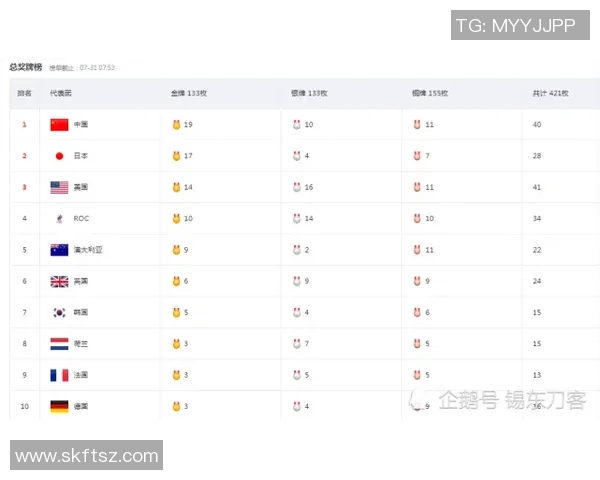The height and width of the screenshot is (480, 600).
Task: Click the red rank number 1
Action: tap(24, 124)
